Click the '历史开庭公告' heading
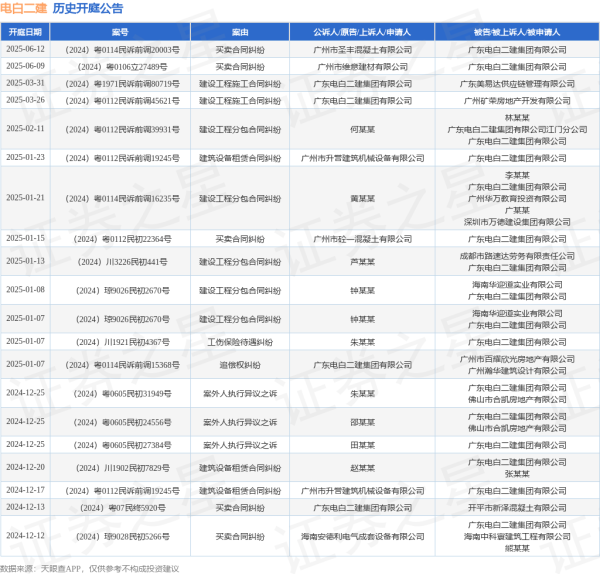Viewport: 600px width, 574px height. tap(88, 8)
